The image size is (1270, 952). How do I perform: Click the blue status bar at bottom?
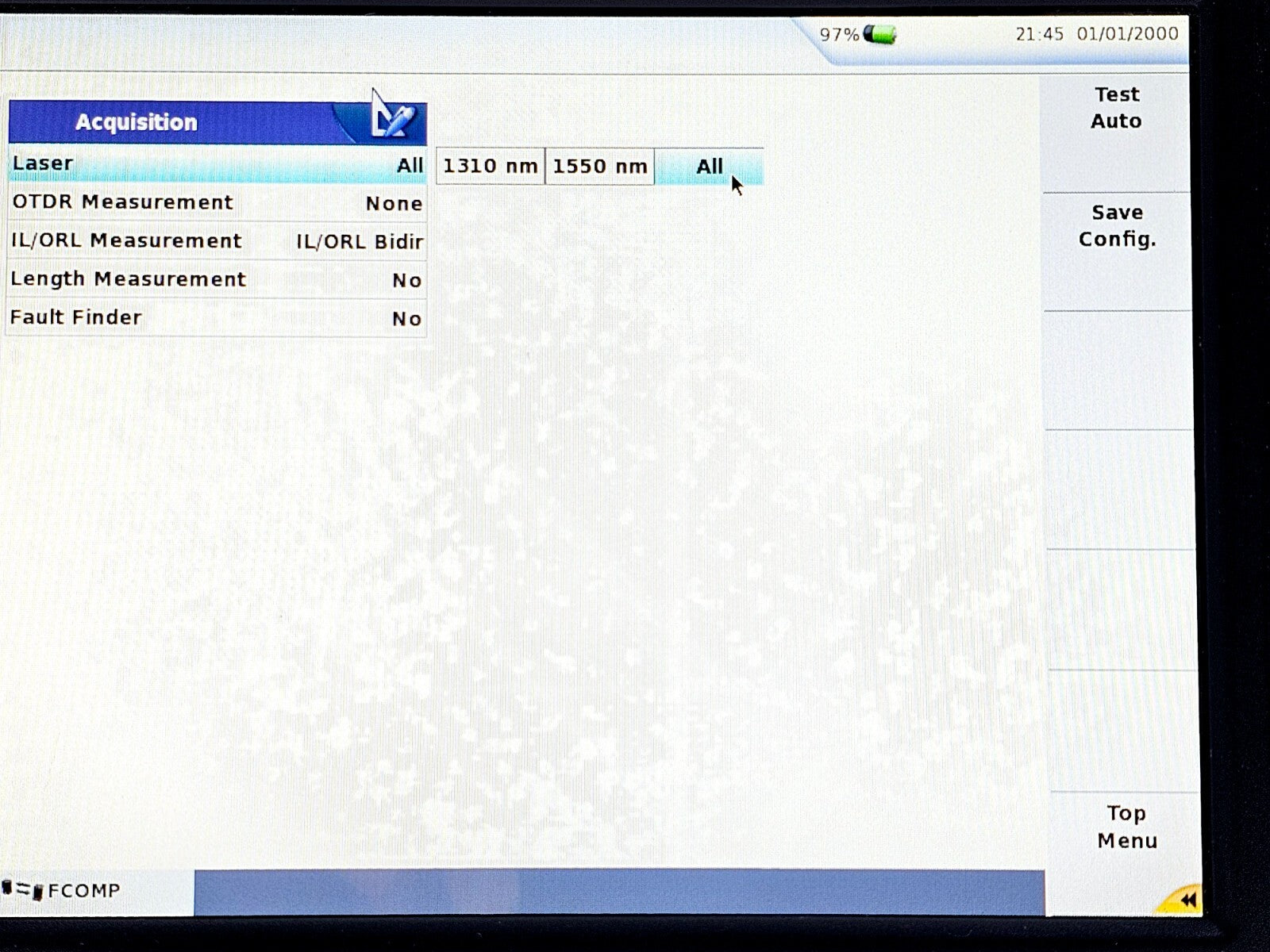point(619,892)
